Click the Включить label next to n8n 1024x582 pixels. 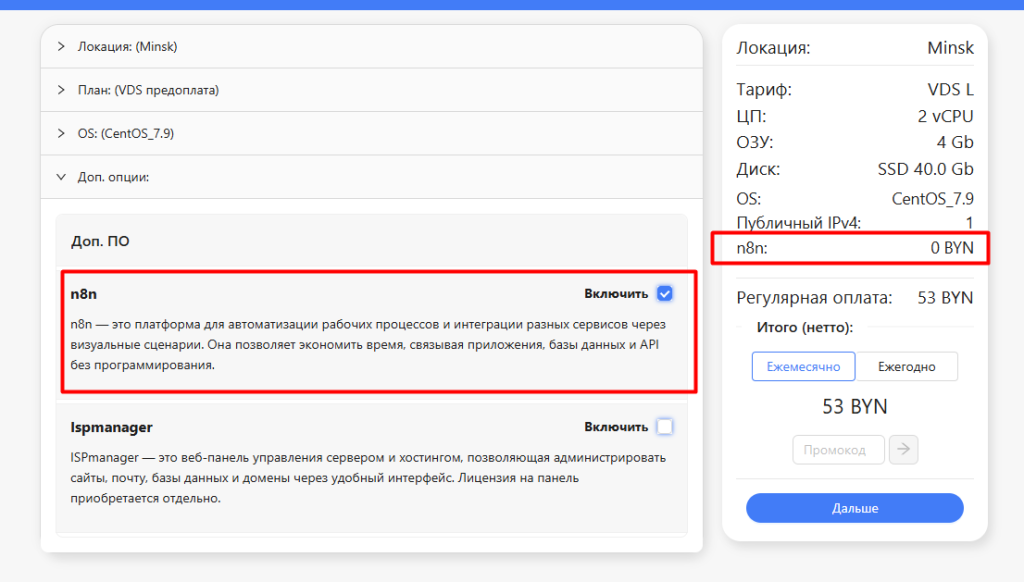click(x=616, y=294)
